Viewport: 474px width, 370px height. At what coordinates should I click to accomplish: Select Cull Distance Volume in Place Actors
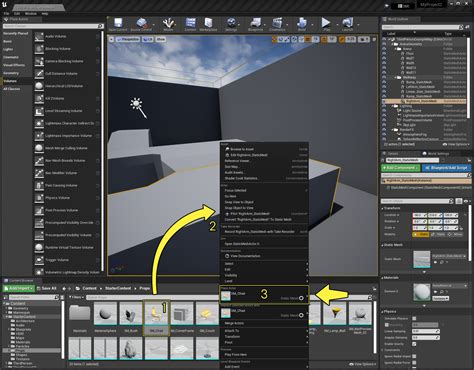(67, 74)
